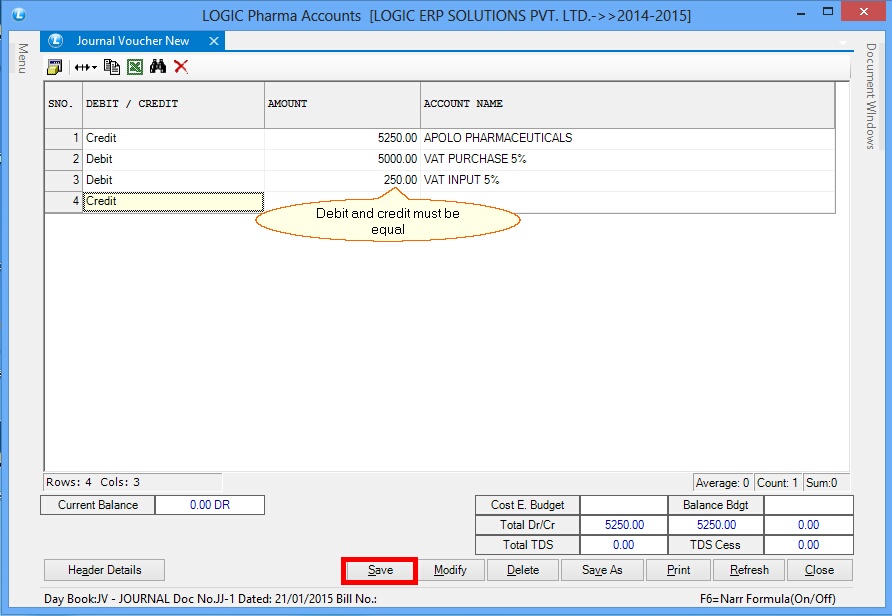Export the grid using the Excel icon
The height and width of the screenshot is (616, 892).
(134, 67)
